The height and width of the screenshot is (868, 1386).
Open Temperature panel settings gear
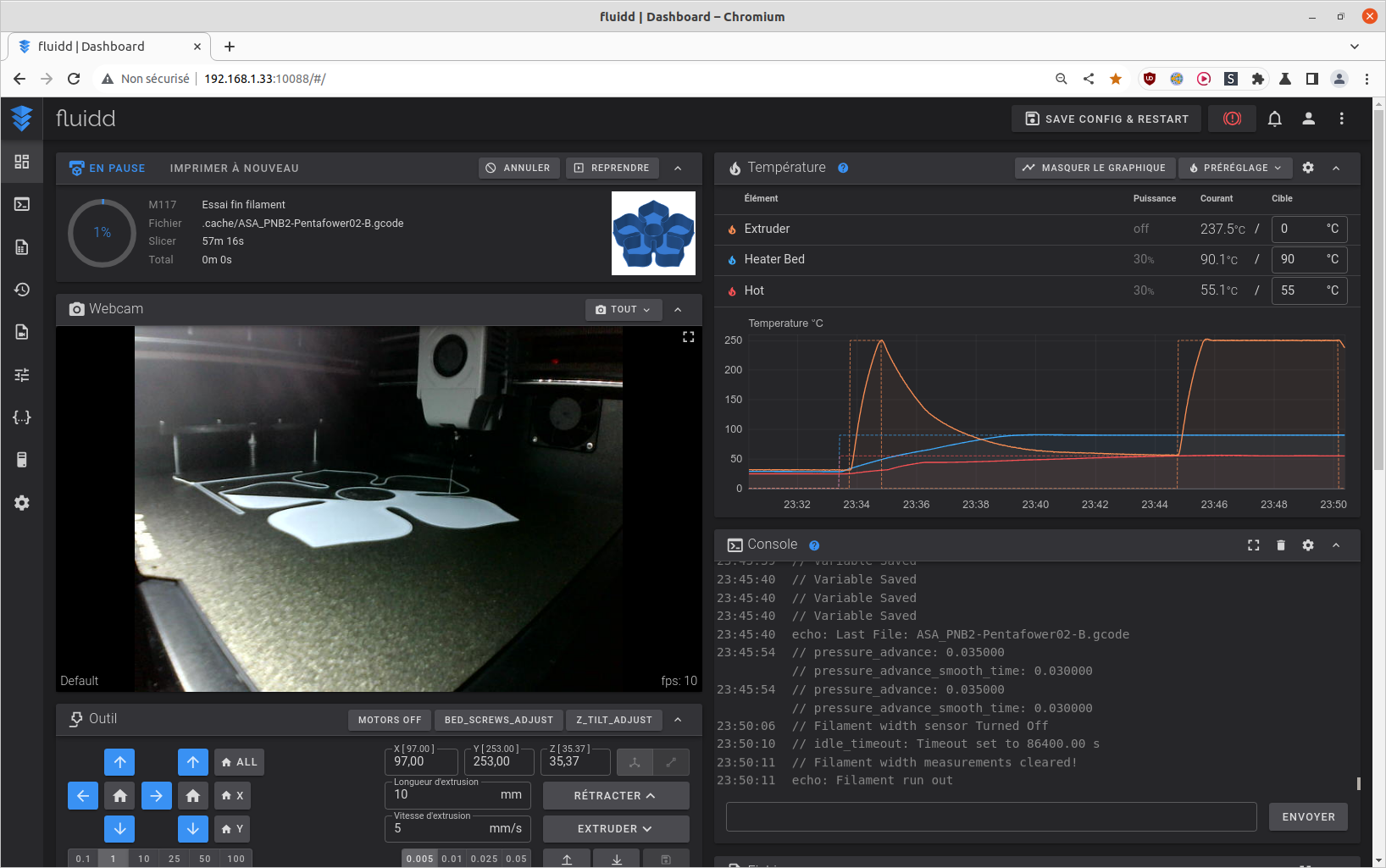[1308, 168]
